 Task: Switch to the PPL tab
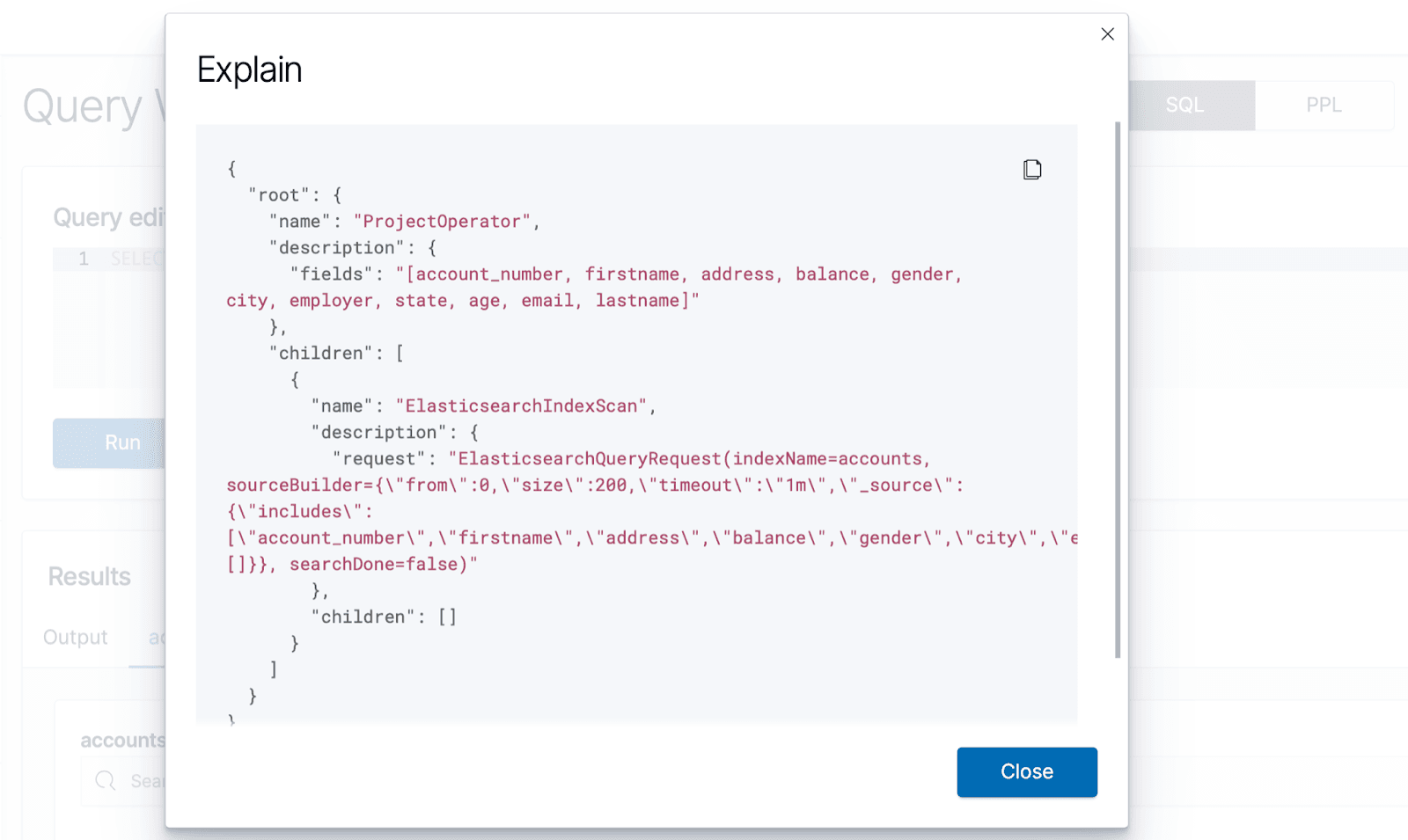click(1323, 104)
